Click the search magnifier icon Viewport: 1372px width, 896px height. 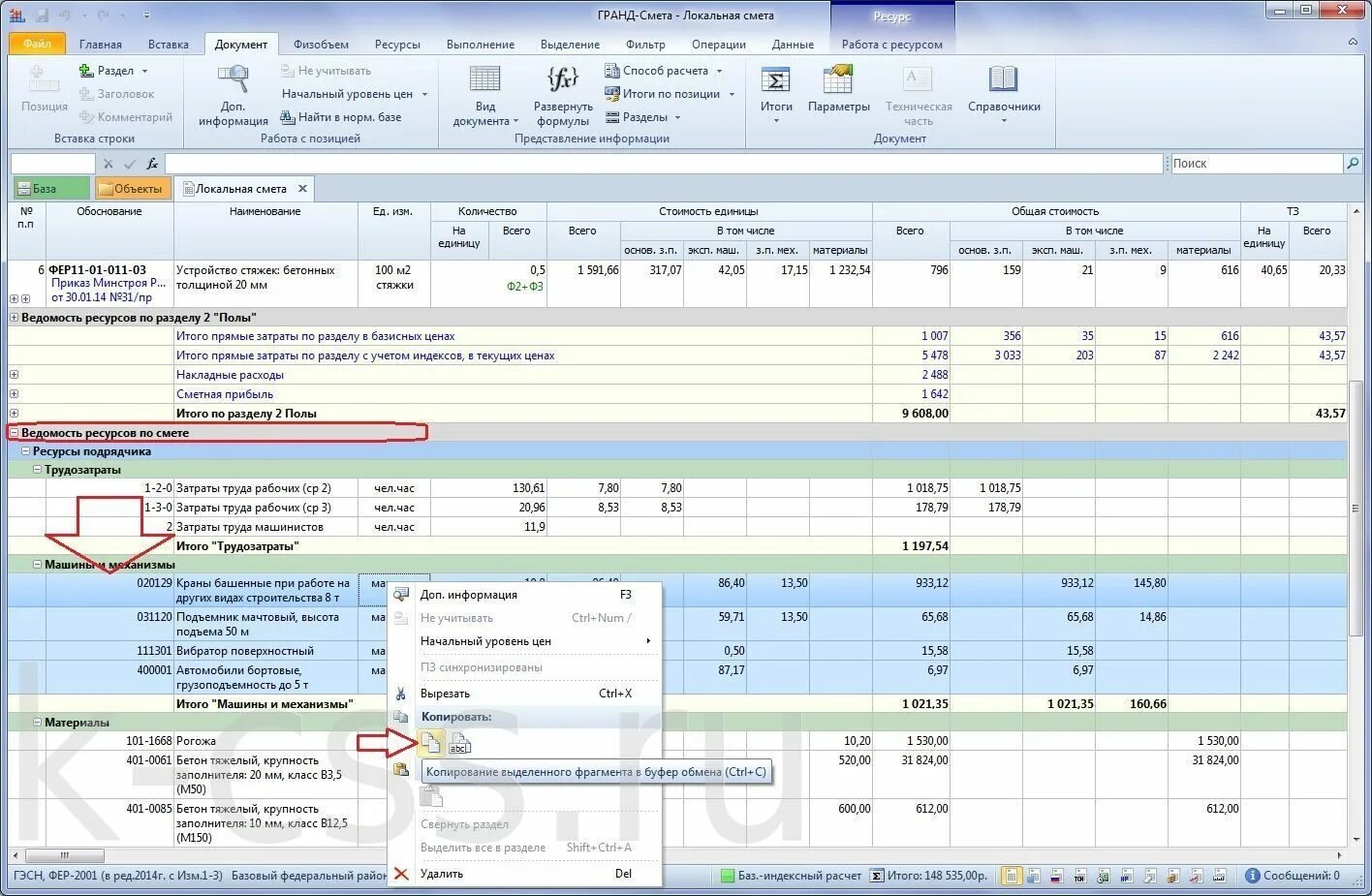[1353, 164]
